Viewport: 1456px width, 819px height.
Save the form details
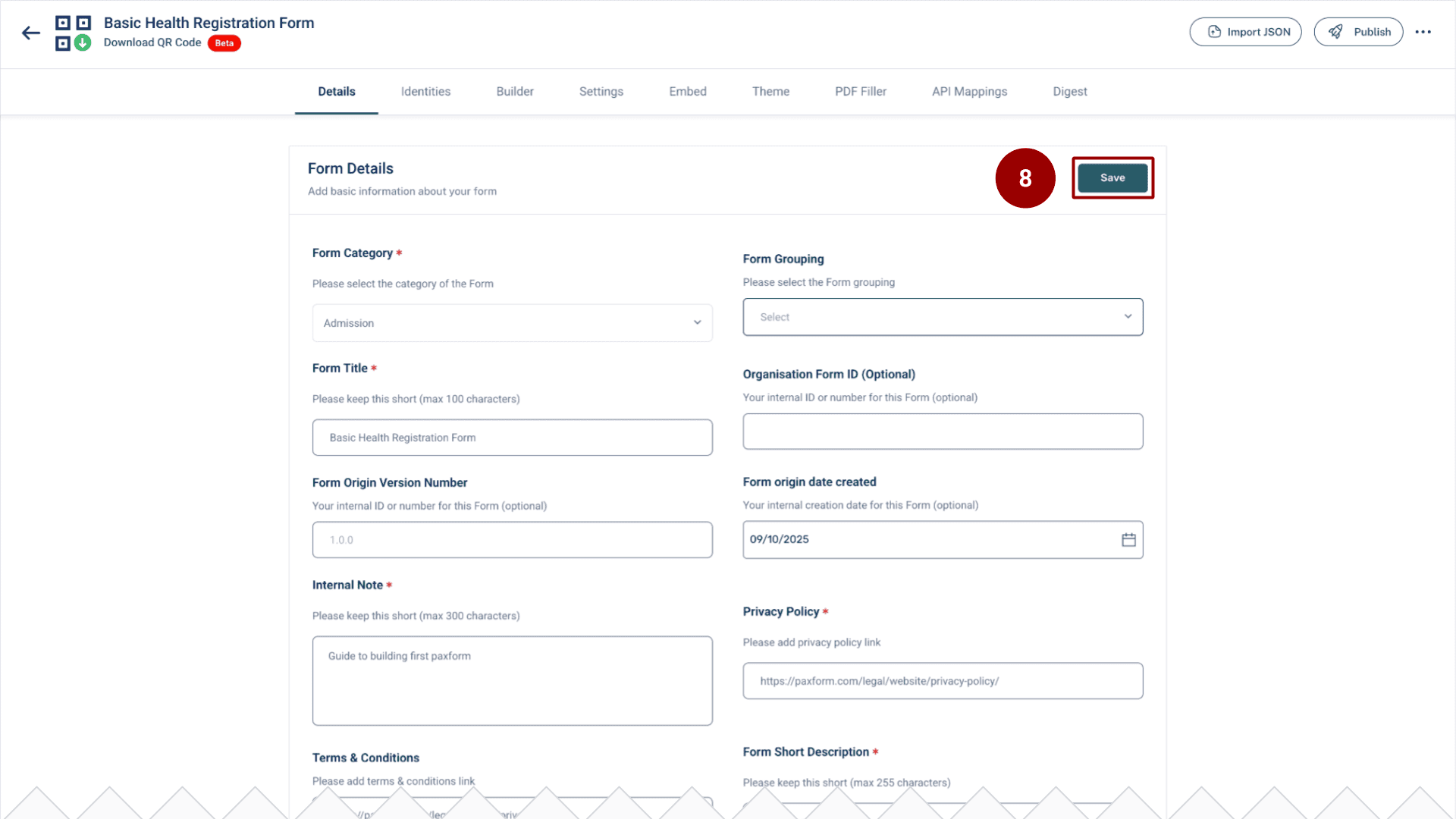click(x=1112, y=177)
